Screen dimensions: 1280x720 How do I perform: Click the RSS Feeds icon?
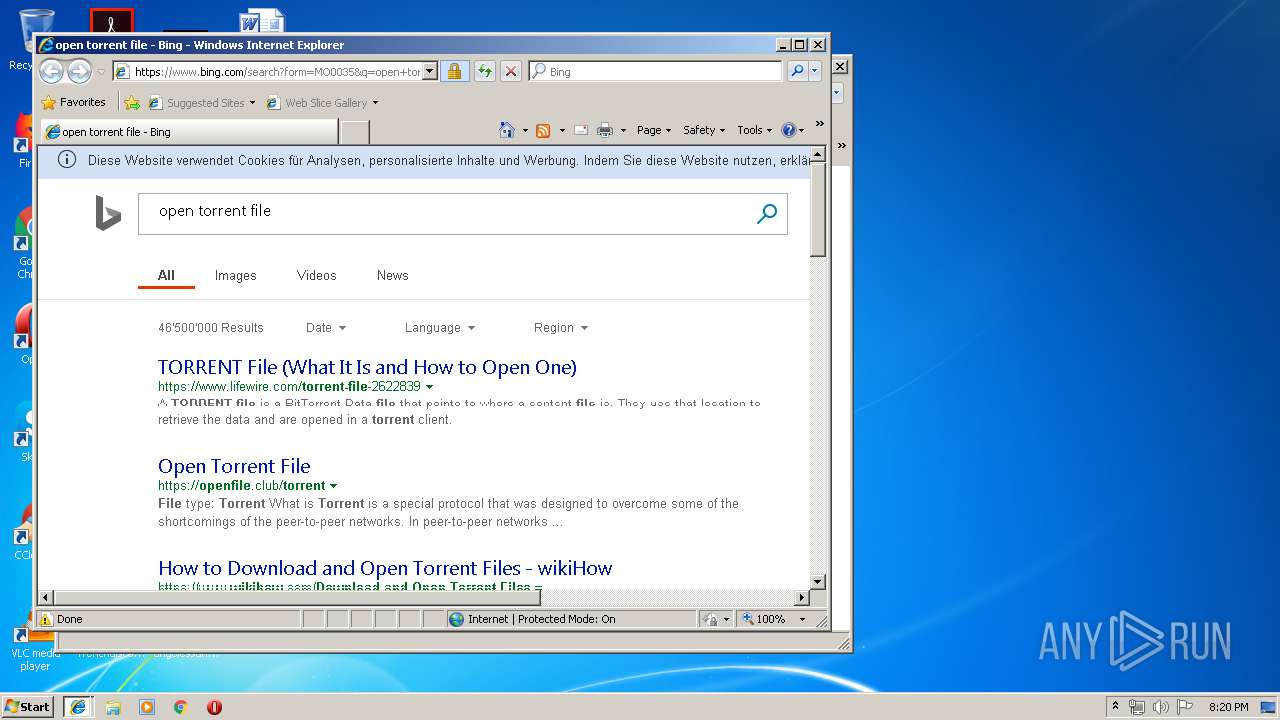coord(543,130)
